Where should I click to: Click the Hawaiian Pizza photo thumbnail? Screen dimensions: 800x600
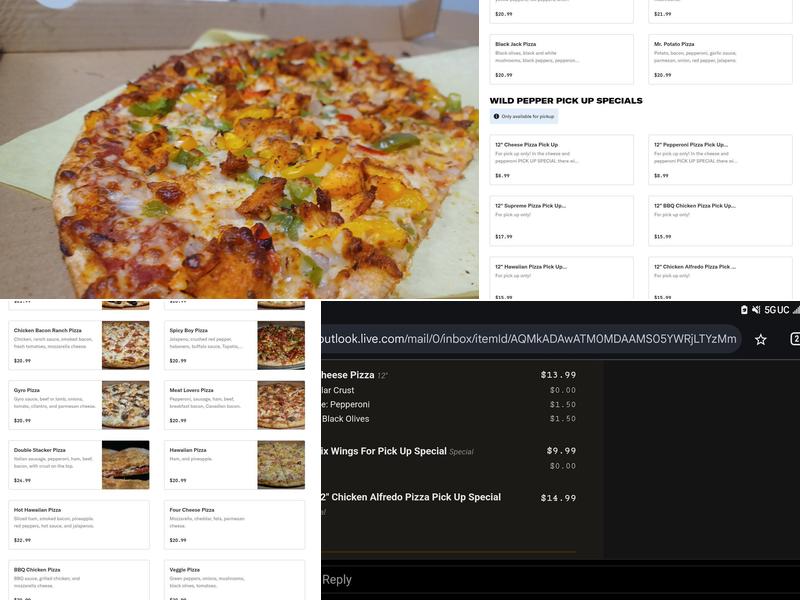[x=281, y=465]
